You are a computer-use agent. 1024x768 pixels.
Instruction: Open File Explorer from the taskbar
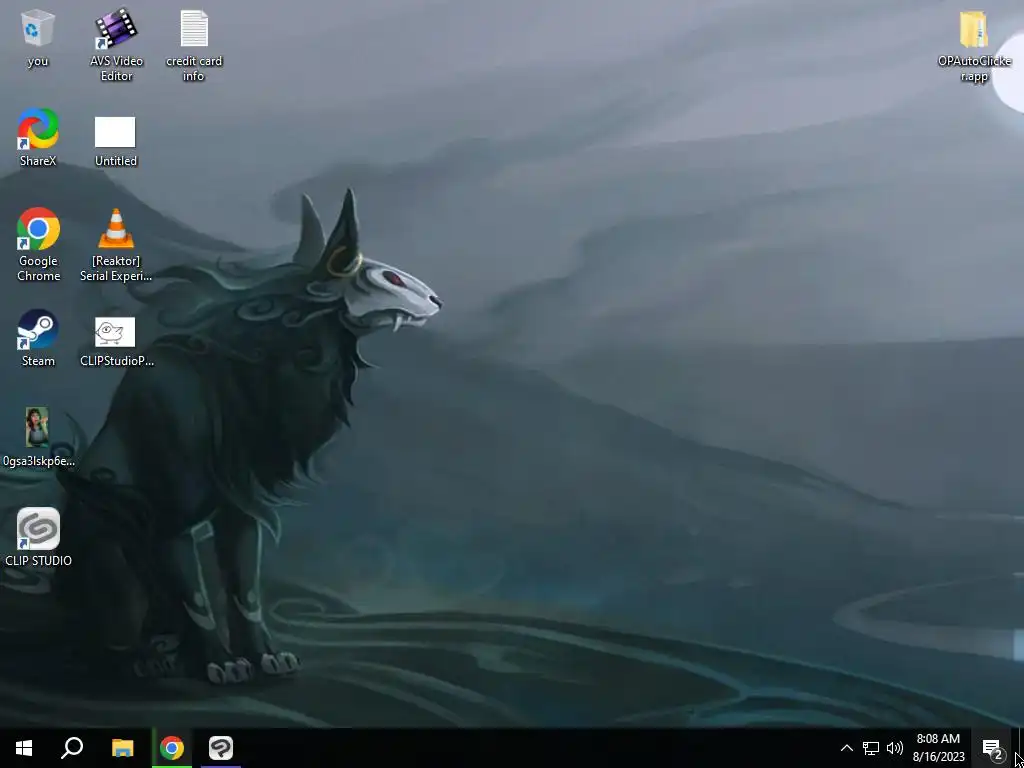tap(122, 748)
